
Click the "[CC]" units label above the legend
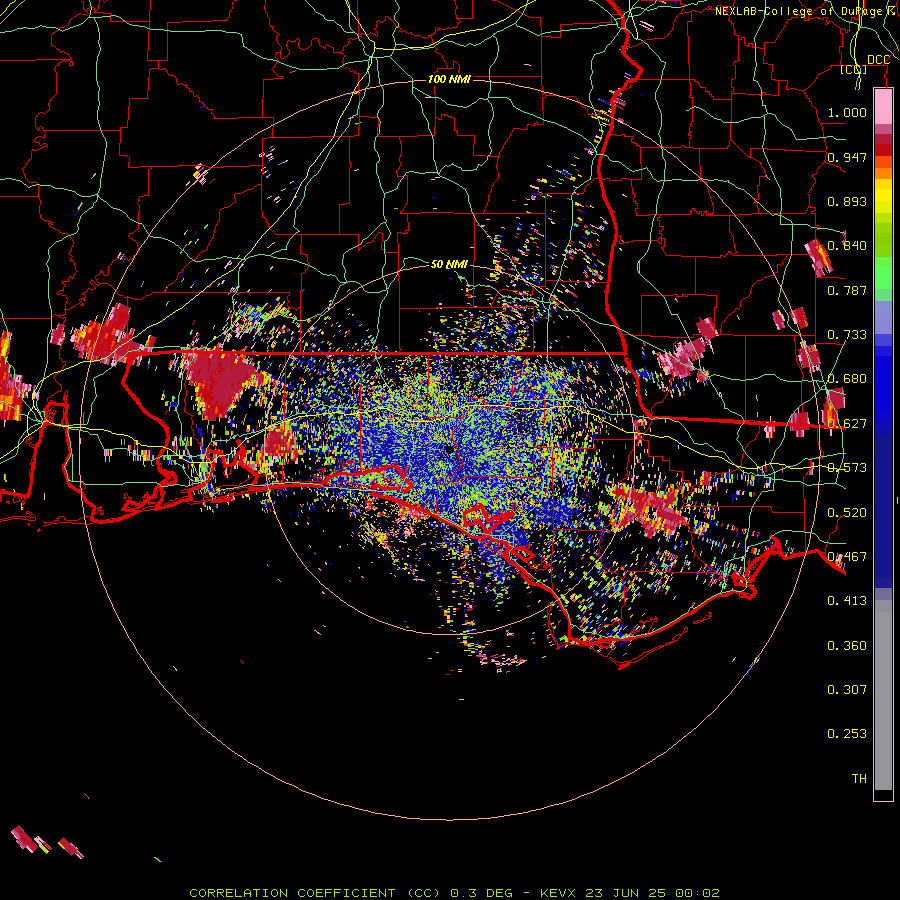tap(854, 69)
